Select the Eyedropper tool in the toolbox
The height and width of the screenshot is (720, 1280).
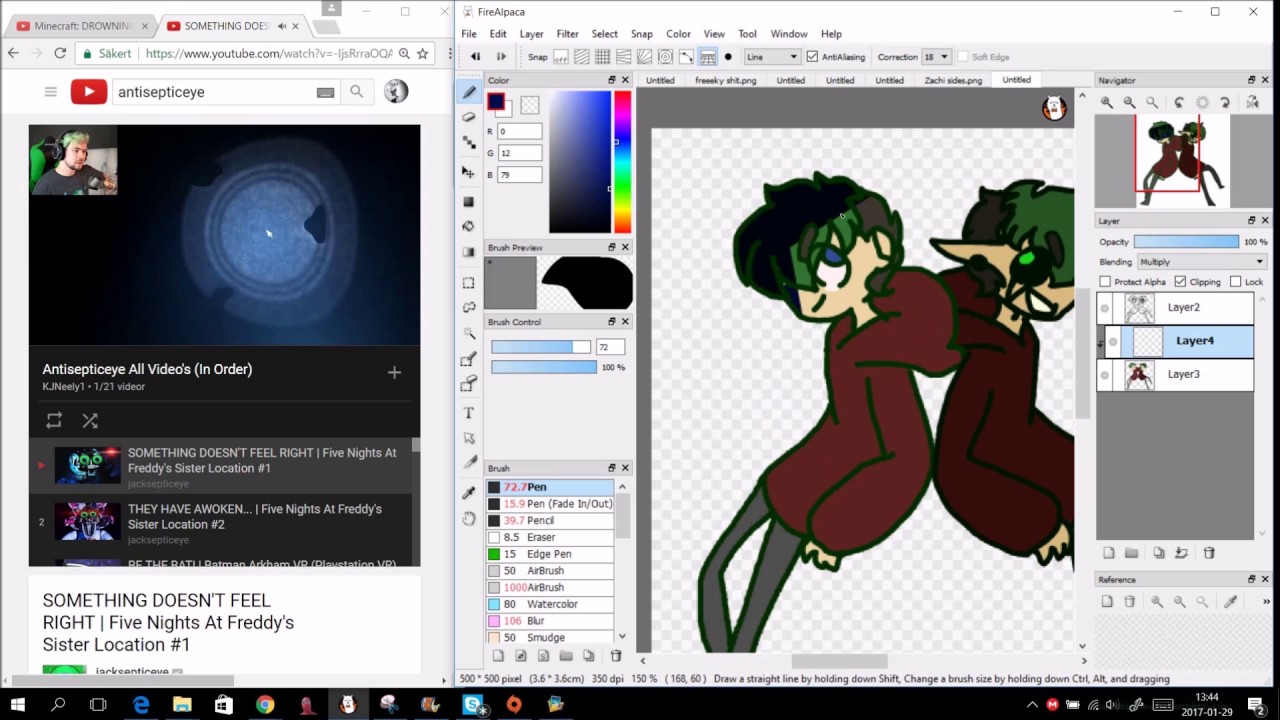click(x=469, y=493)
